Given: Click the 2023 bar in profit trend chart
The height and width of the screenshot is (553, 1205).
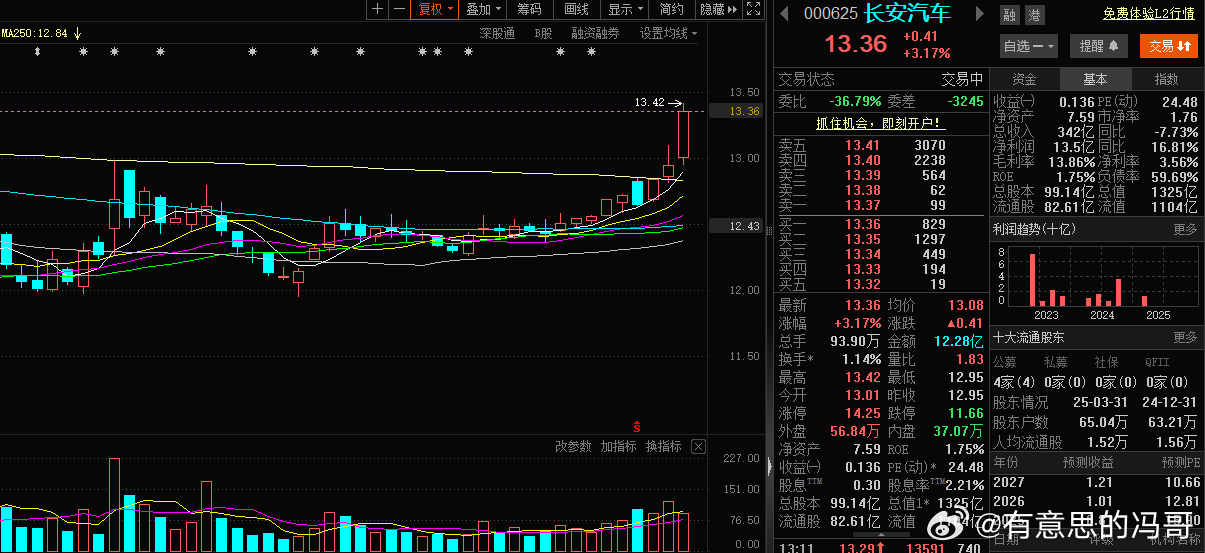Looking at the screenshot, I should (x=1032, y=280).
